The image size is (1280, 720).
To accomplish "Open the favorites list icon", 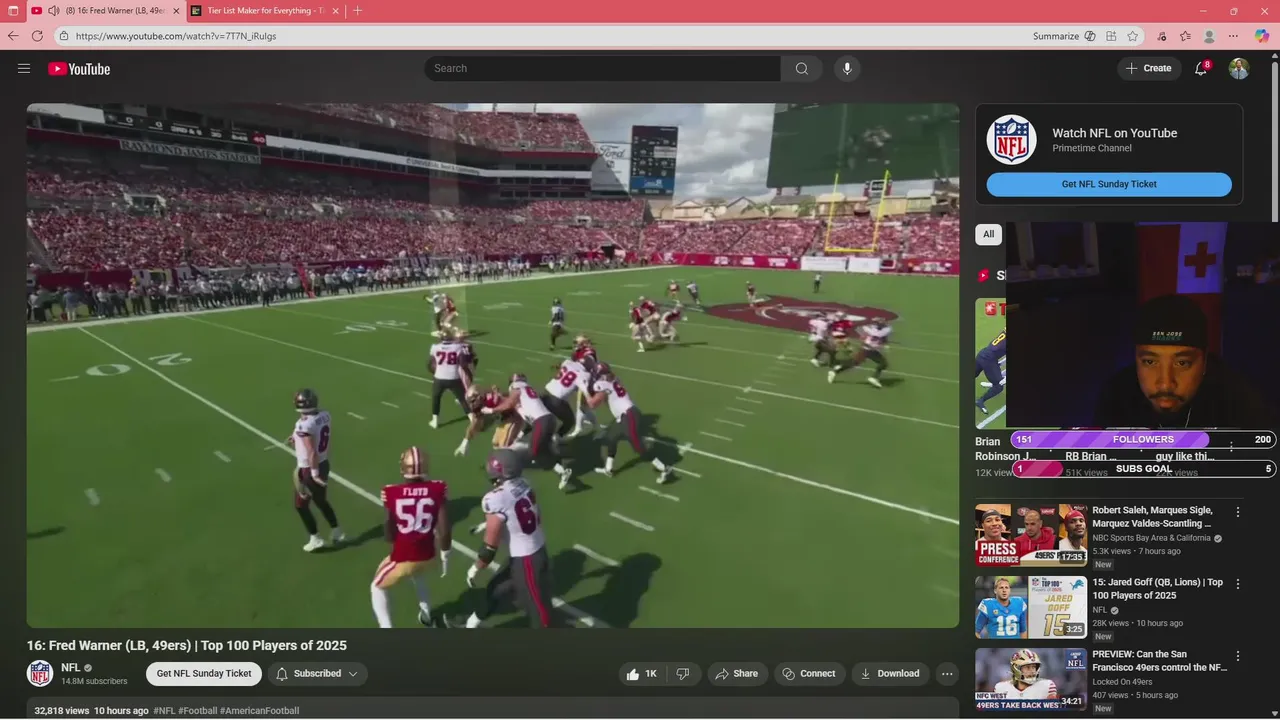I will pyautogui.click(x=1185, y=36).
